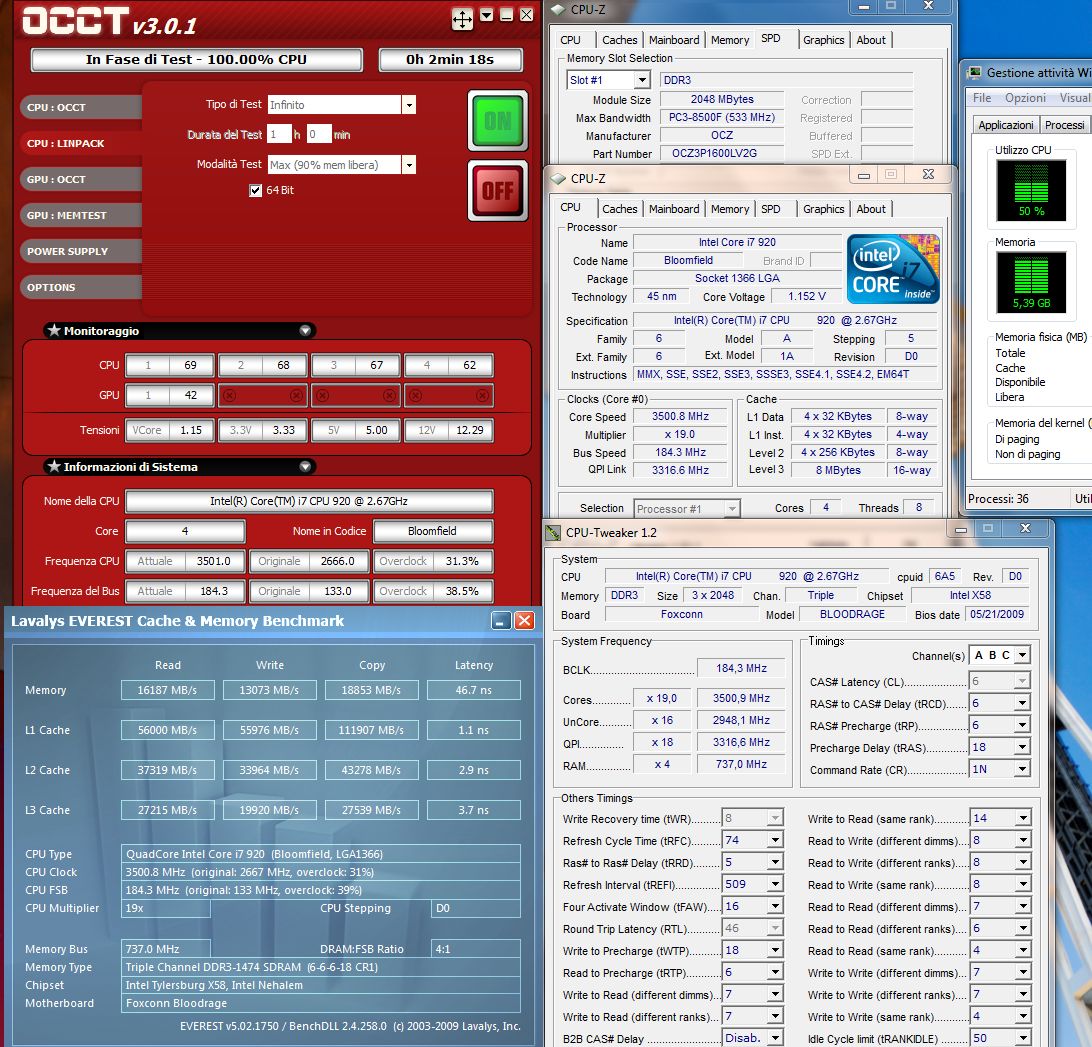Image resolution: width=1092 pixels, height=1047 pixels.
Task: Open the Precharge Delay (tRAS) dropdown
Action: (x=1022, y=747)
